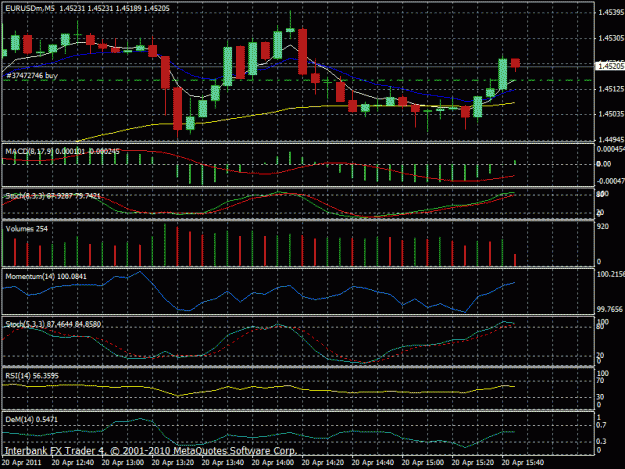Select the #37472746 buy order label
Screen dimensions: 625x469
tap(32, 76)
